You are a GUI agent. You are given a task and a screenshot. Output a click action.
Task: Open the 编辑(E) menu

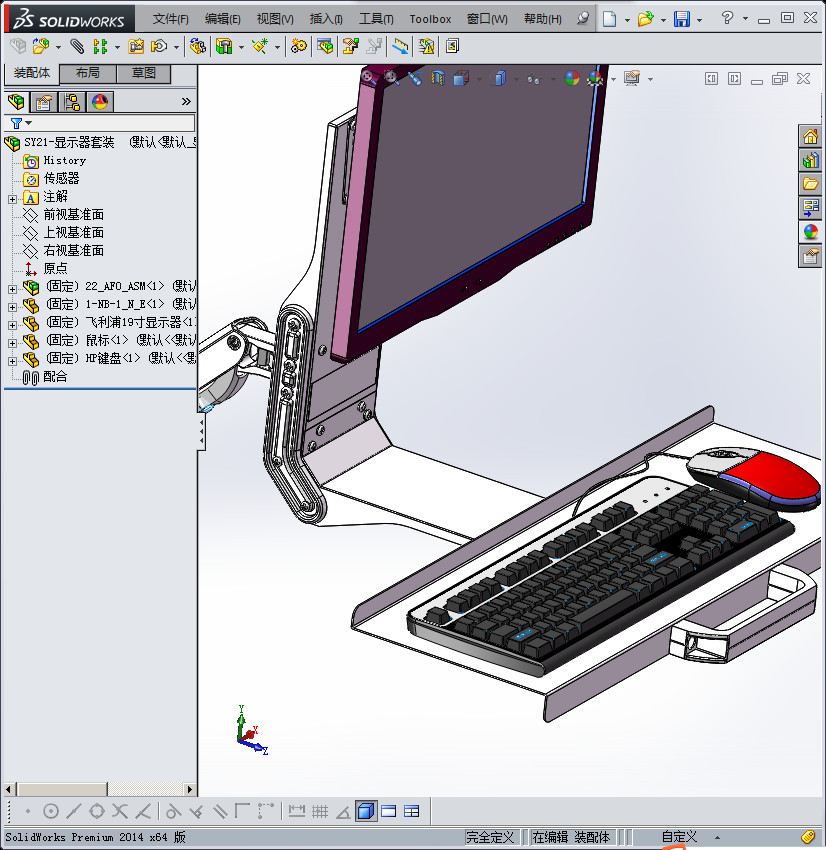(x=222, y=19)
